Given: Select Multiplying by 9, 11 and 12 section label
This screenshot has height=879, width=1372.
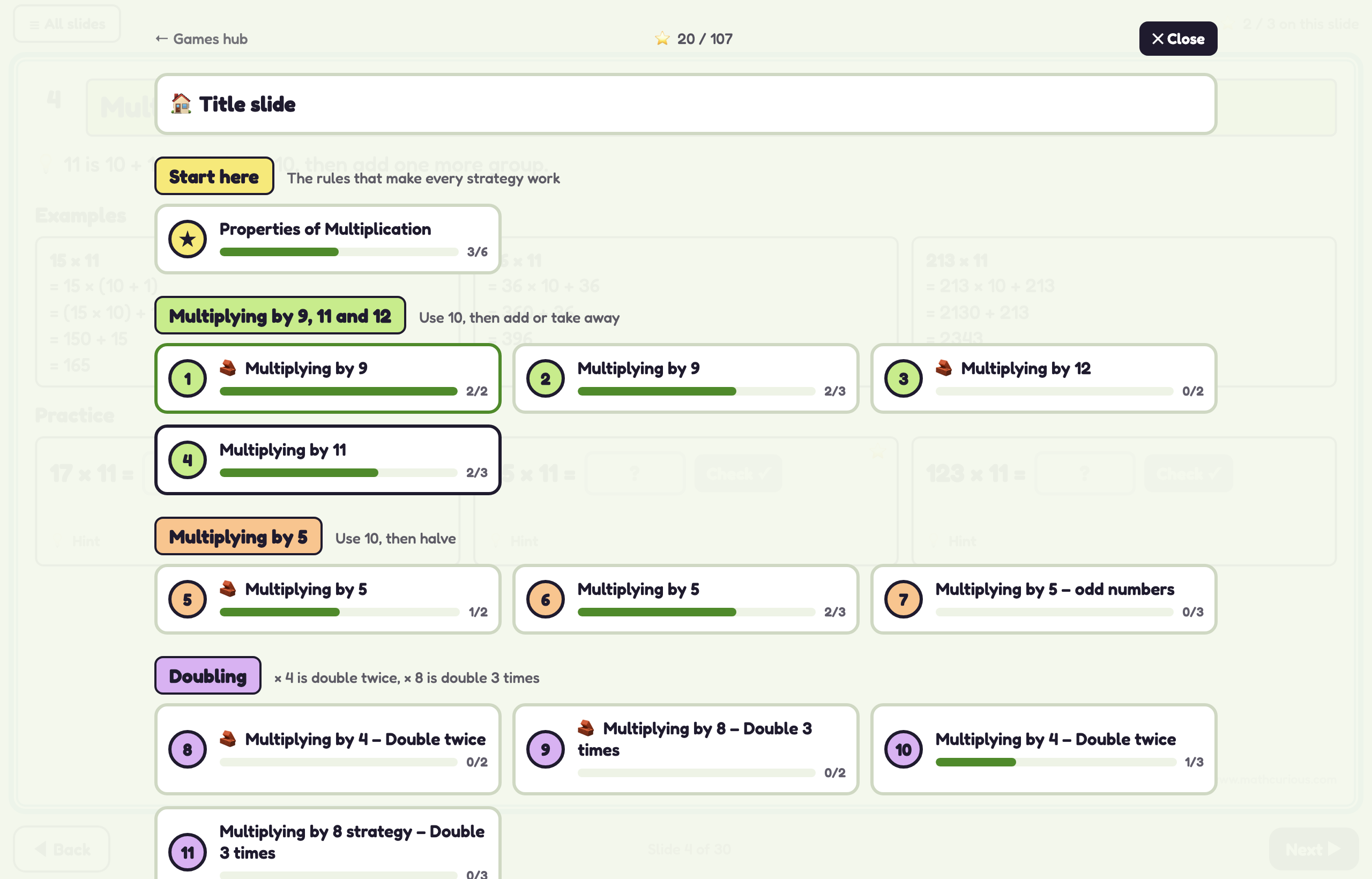Looking at the screenshot, I should (280, 316).
